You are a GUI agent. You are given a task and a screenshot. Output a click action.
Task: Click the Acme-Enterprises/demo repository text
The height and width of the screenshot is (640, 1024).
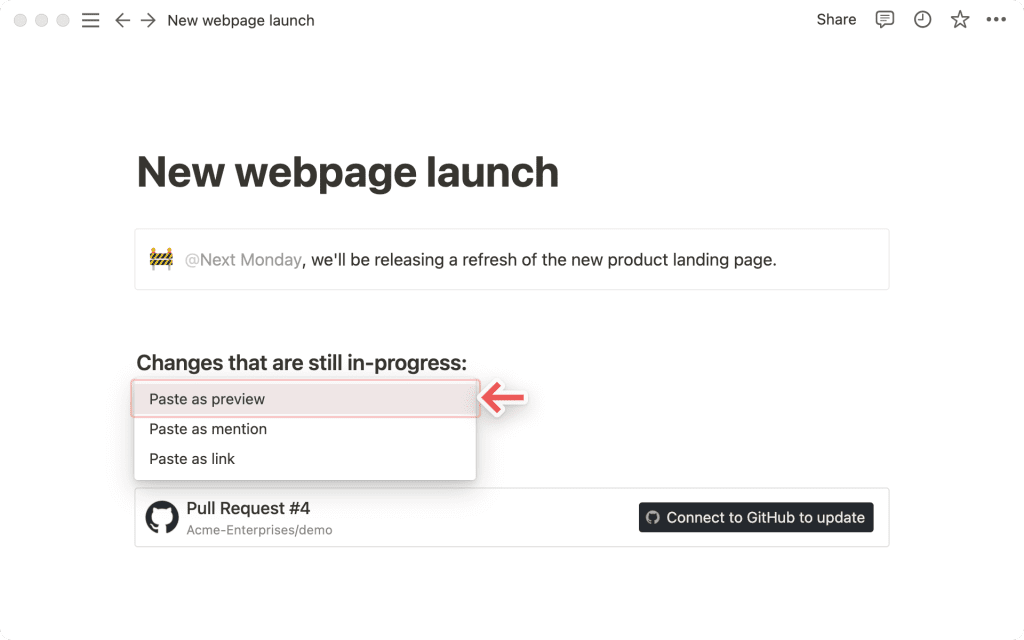[259, 530]
